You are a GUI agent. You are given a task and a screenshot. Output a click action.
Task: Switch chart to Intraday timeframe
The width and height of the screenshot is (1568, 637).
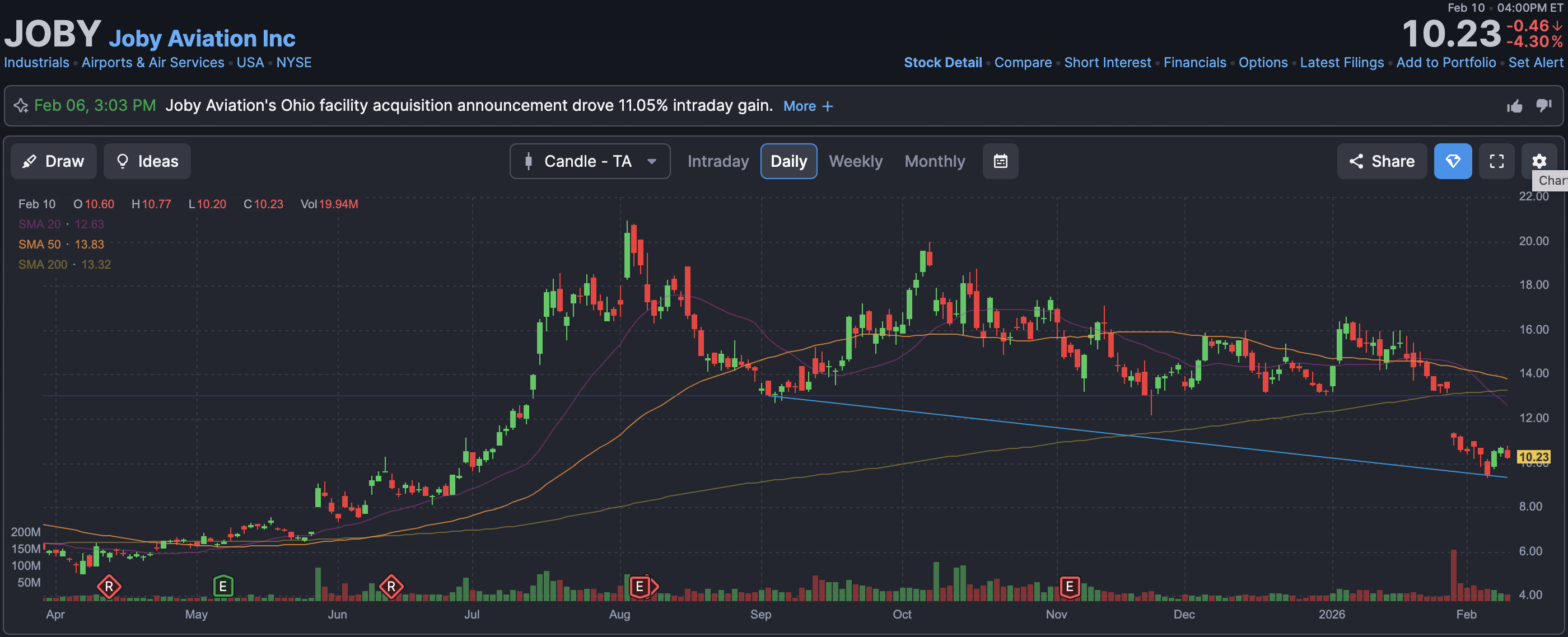[718, 161]
